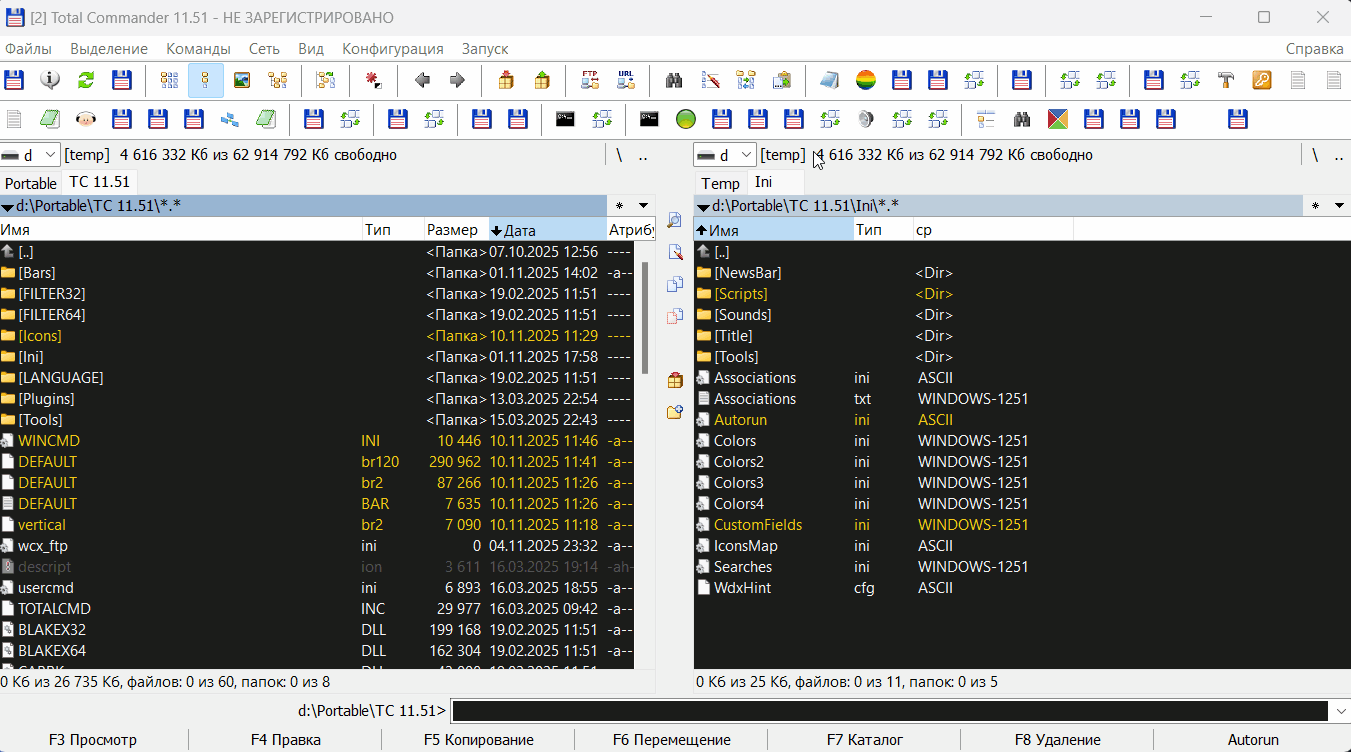The height and width of the screenshot is (752, 1351).
Task: Click the orange key icon
Action: click(1262, 80)
